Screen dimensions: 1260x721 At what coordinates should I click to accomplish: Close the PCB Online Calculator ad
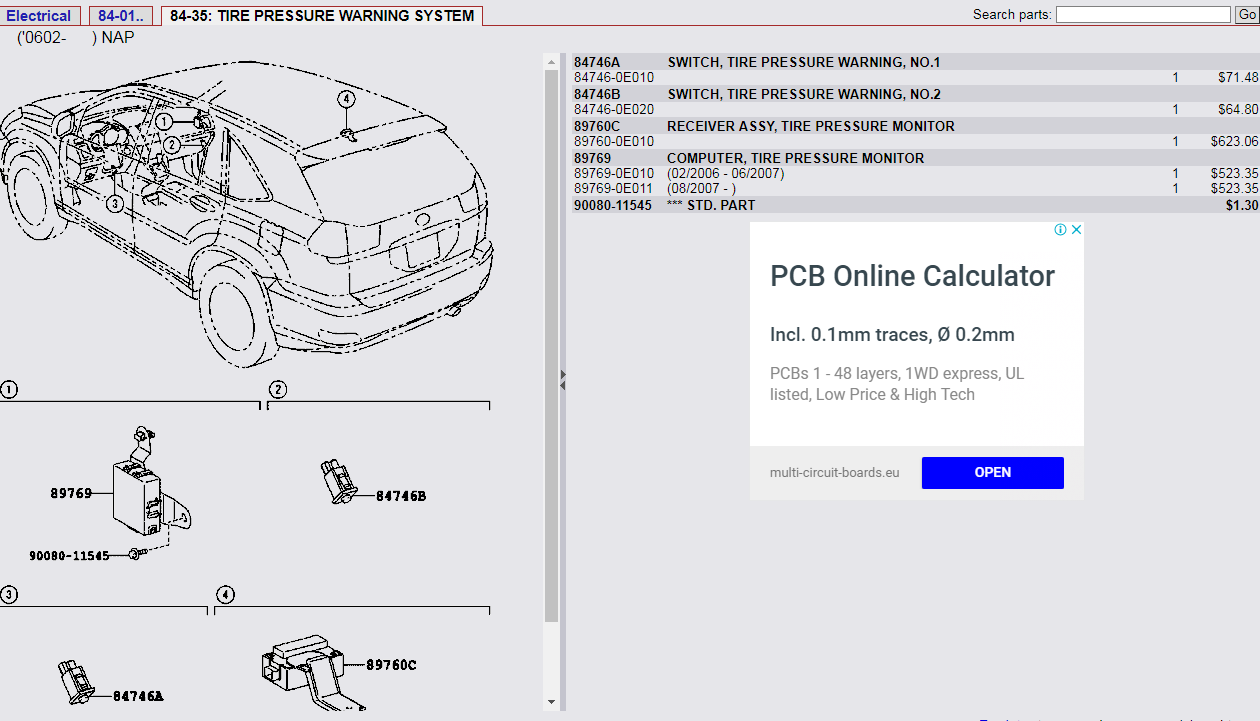tap(1076, 230)
